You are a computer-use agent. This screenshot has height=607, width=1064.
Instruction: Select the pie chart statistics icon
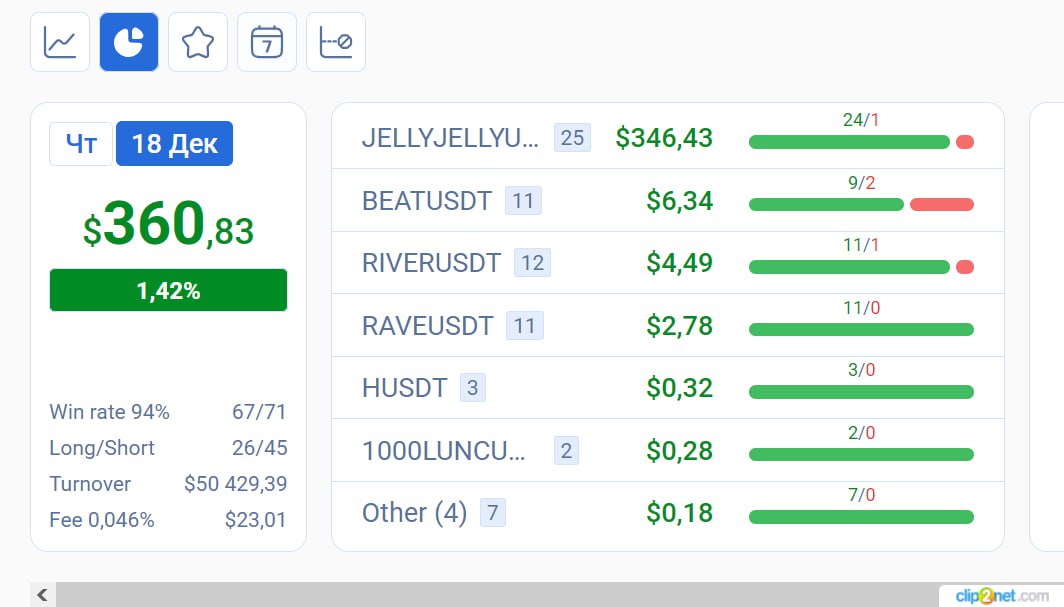pyautogui.click(x=129, y=42)
